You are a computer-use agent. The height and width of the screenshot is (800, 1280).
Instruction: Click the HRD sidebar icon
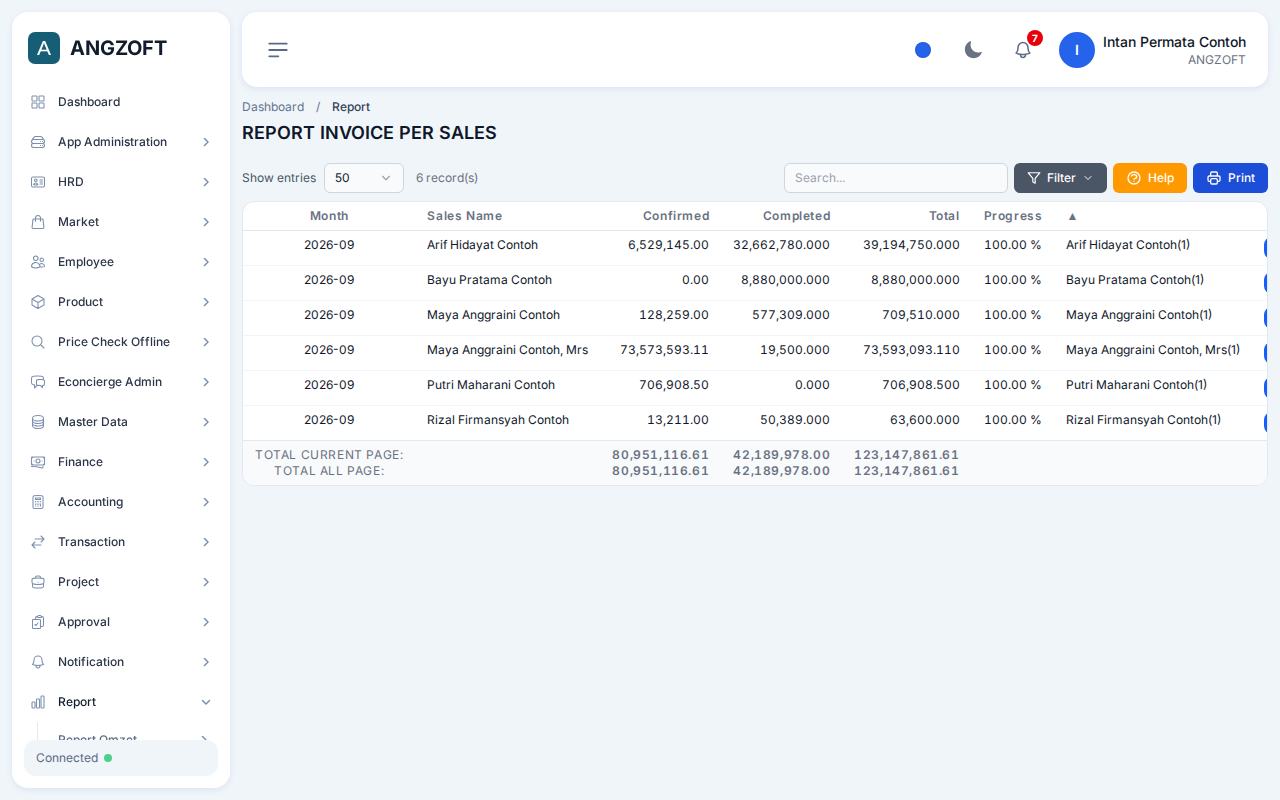click(x=38, y=182)
